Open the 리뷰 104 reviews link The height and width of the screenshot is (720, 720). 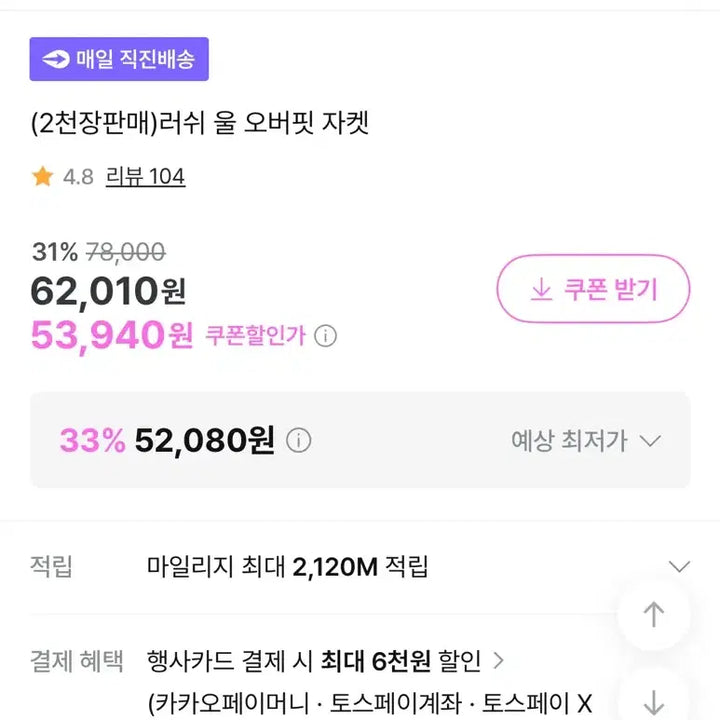tap(145, 177)
